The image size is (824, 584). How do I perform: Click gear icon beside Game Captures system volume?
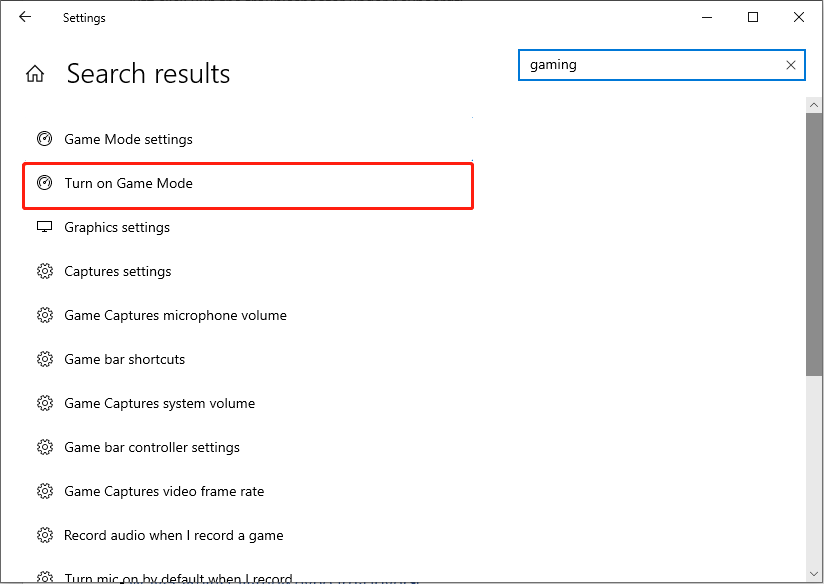pos(45,403)
